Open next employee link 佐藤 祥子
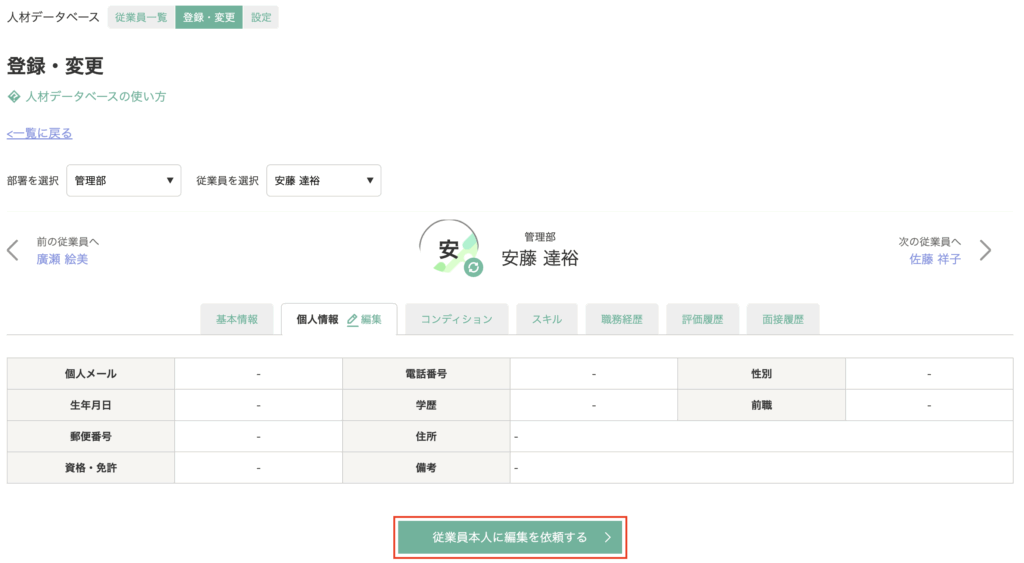Image resolution: width=1024 pixels, height=563 pixels. point(935,259)
